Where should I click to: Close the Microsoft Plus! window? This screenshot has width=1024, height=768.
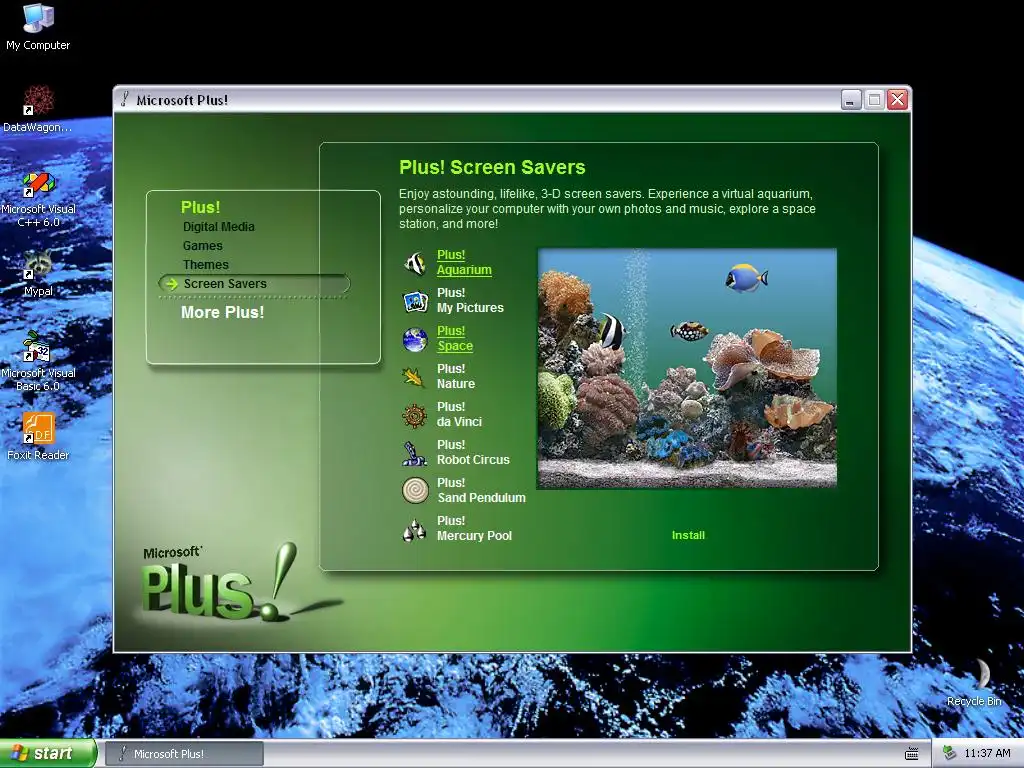coord(898,100)
